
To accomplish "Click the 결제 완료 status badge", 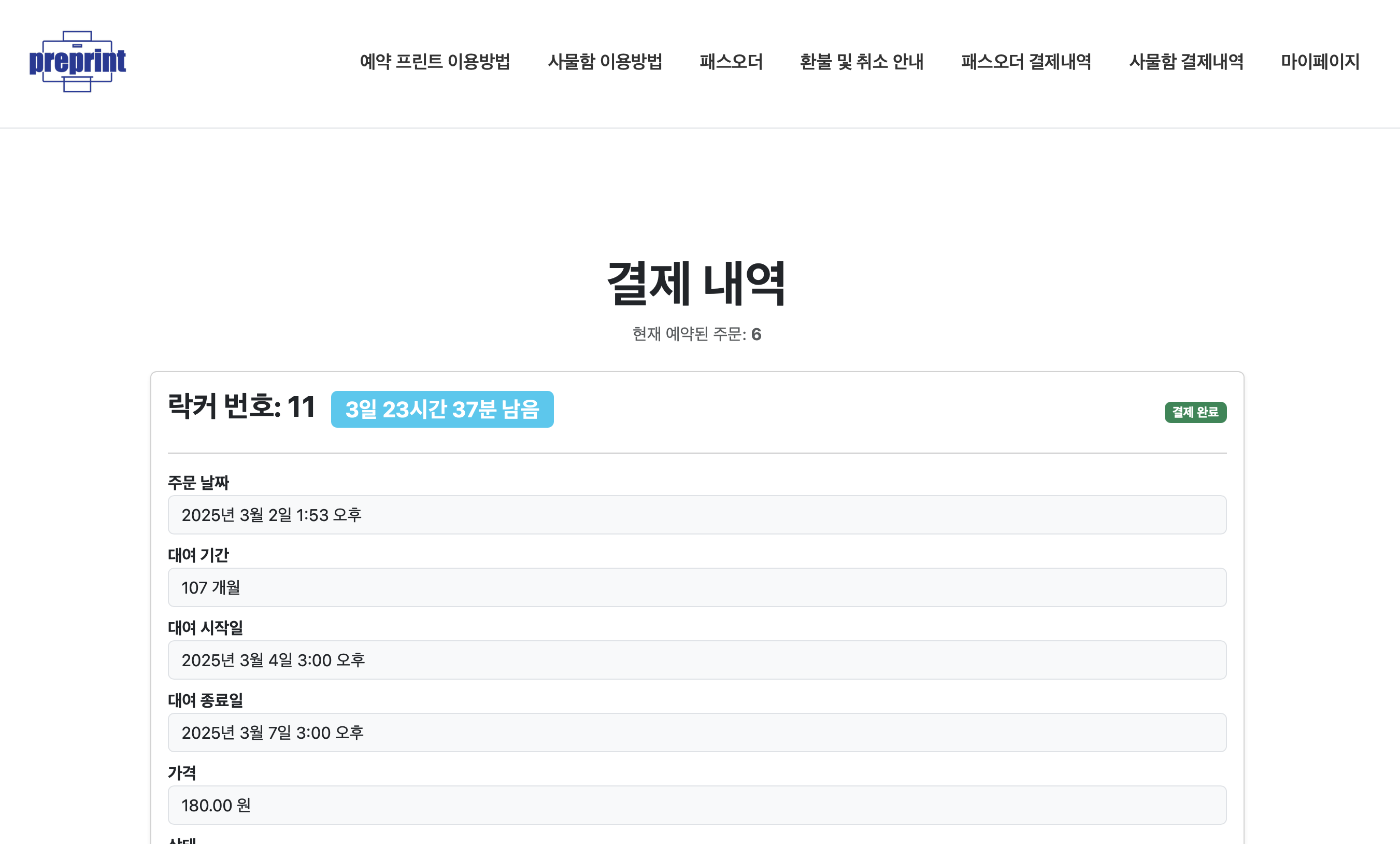I will click(1196, 414).
